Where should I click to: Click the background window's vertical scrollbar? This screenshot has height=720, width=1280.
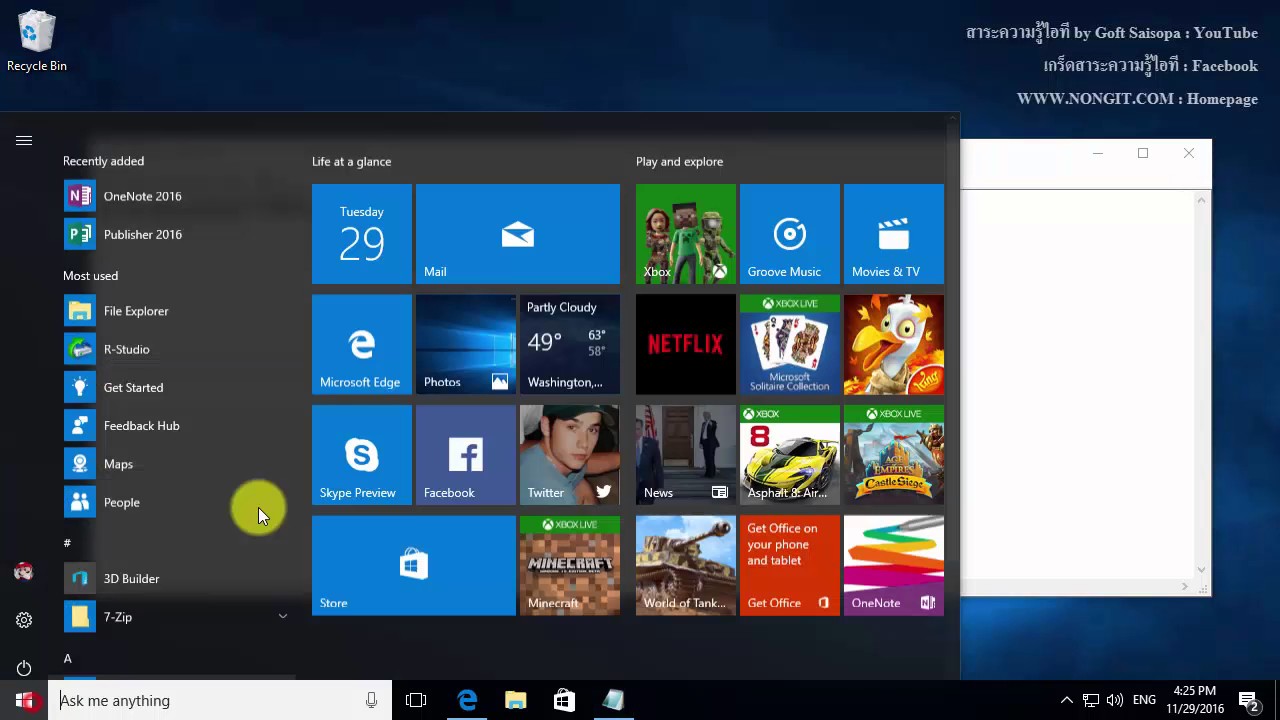tap(1202, 385)
